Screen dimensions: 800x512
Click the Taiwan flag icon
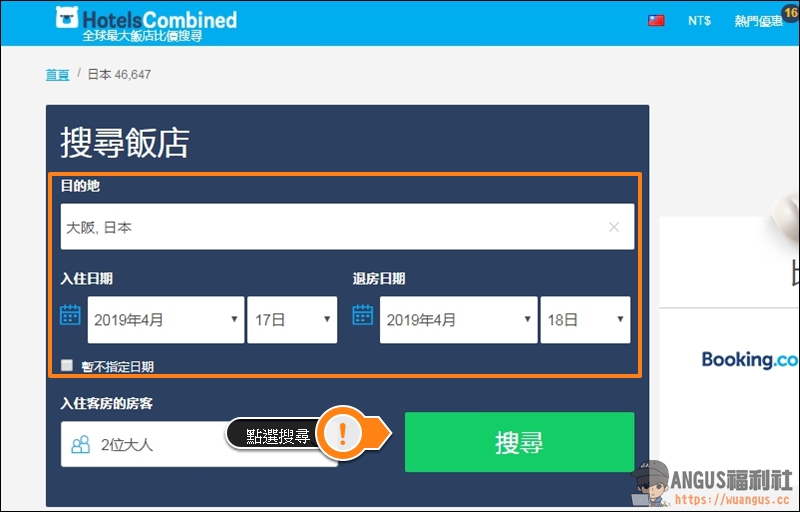pyautogui.click(x=656, y=20)
